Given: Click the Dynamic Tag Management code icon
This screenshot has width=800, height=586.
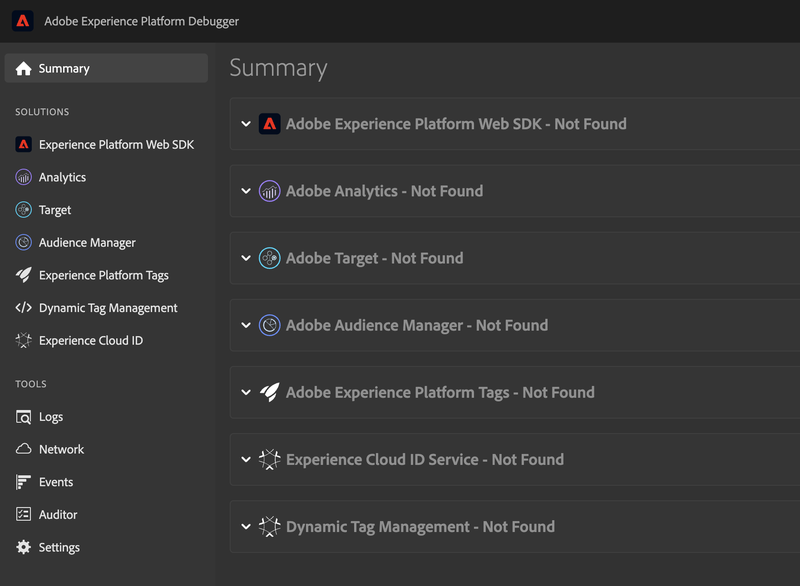Looking at the screenshot, I should coord(23,308).
